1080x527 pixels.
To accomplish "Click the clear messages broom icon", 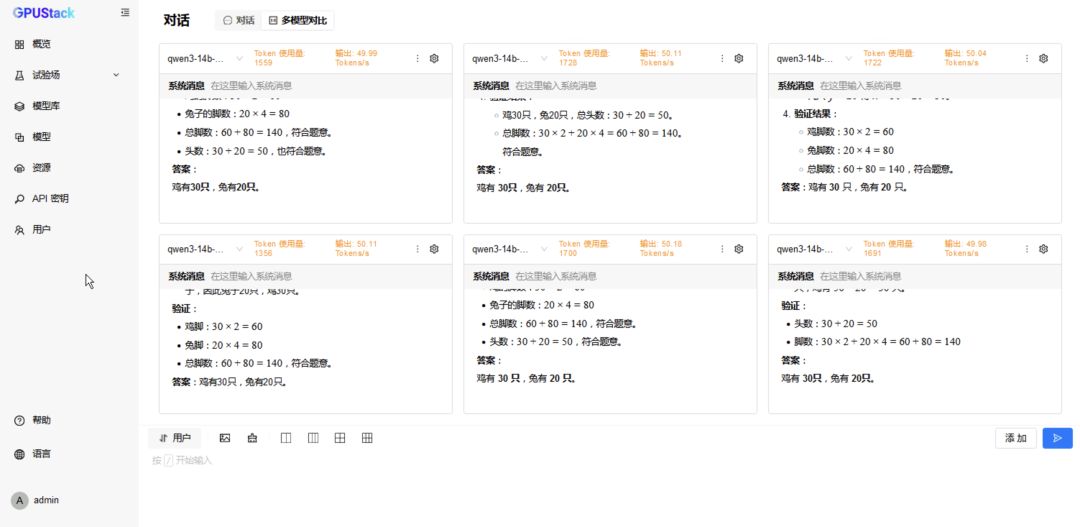I will tap(252, 438).
